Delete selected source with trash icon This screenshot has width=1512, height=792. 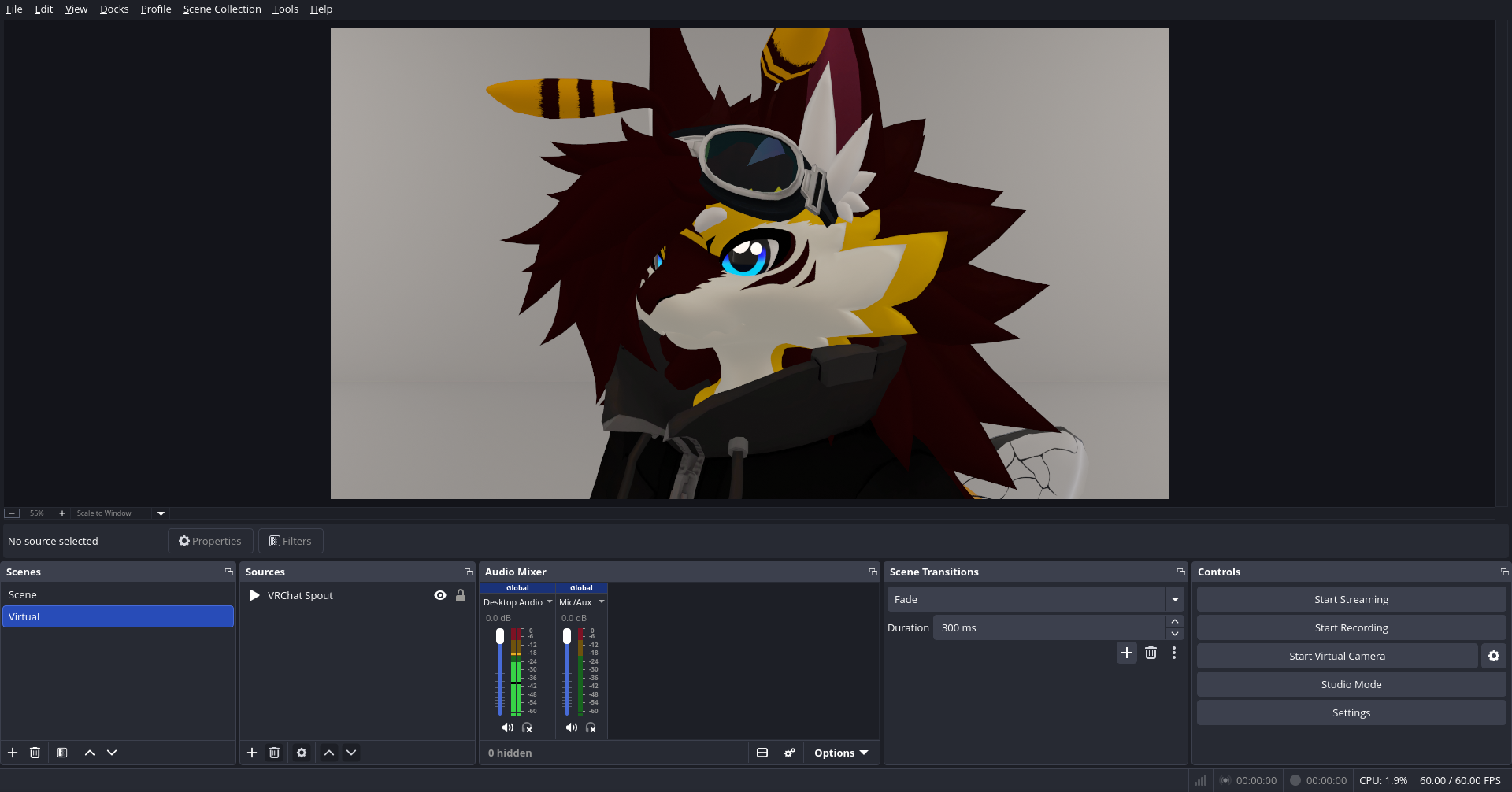pyautogui.click(x=274, y=753)
